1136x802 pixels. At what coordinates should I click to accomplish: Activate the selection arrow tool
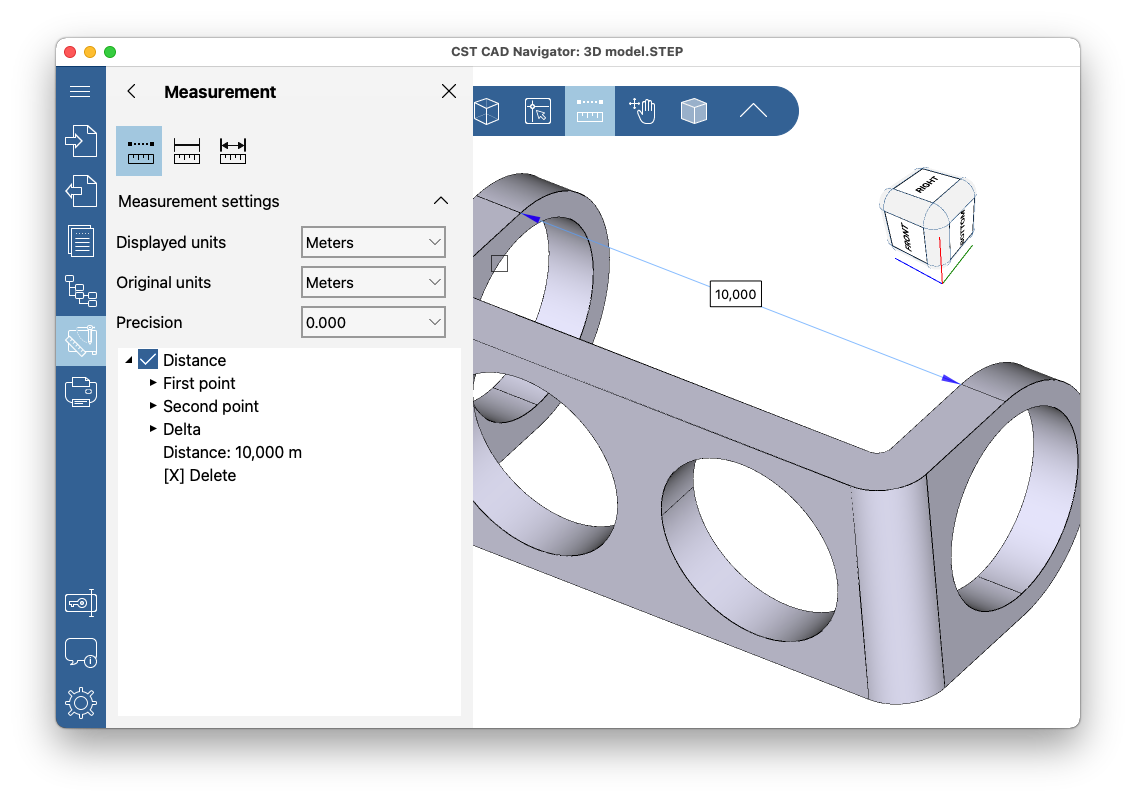click(537, 111)
